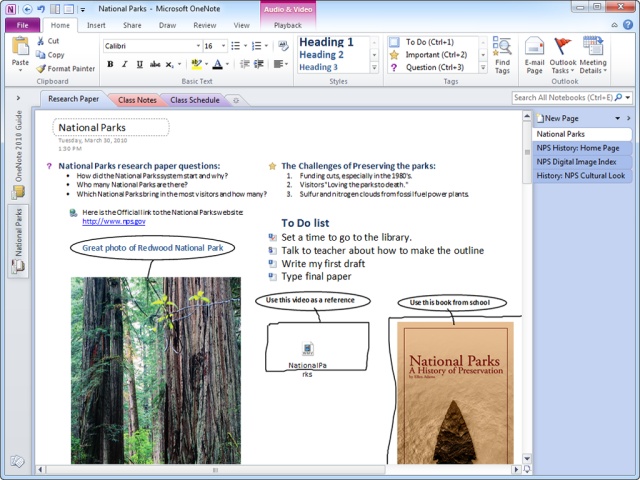Apply bold formatting to text
The width and height of the screenshot is (640, 480).
[x=110, y=64]
